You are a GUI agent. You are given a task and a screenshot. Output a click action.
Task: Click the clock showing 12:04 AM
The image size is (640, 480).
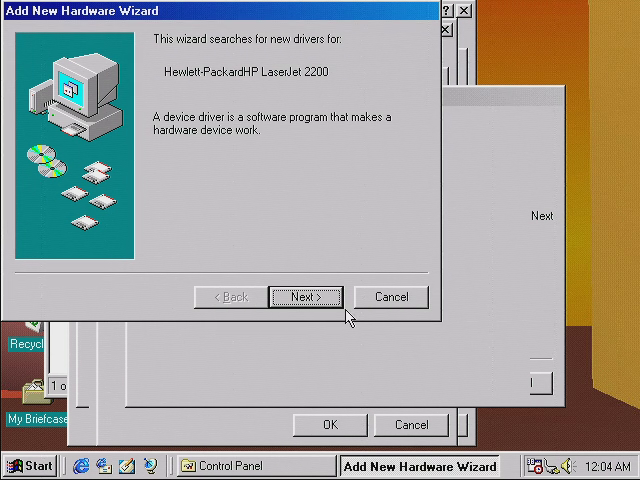pos(607,466)
